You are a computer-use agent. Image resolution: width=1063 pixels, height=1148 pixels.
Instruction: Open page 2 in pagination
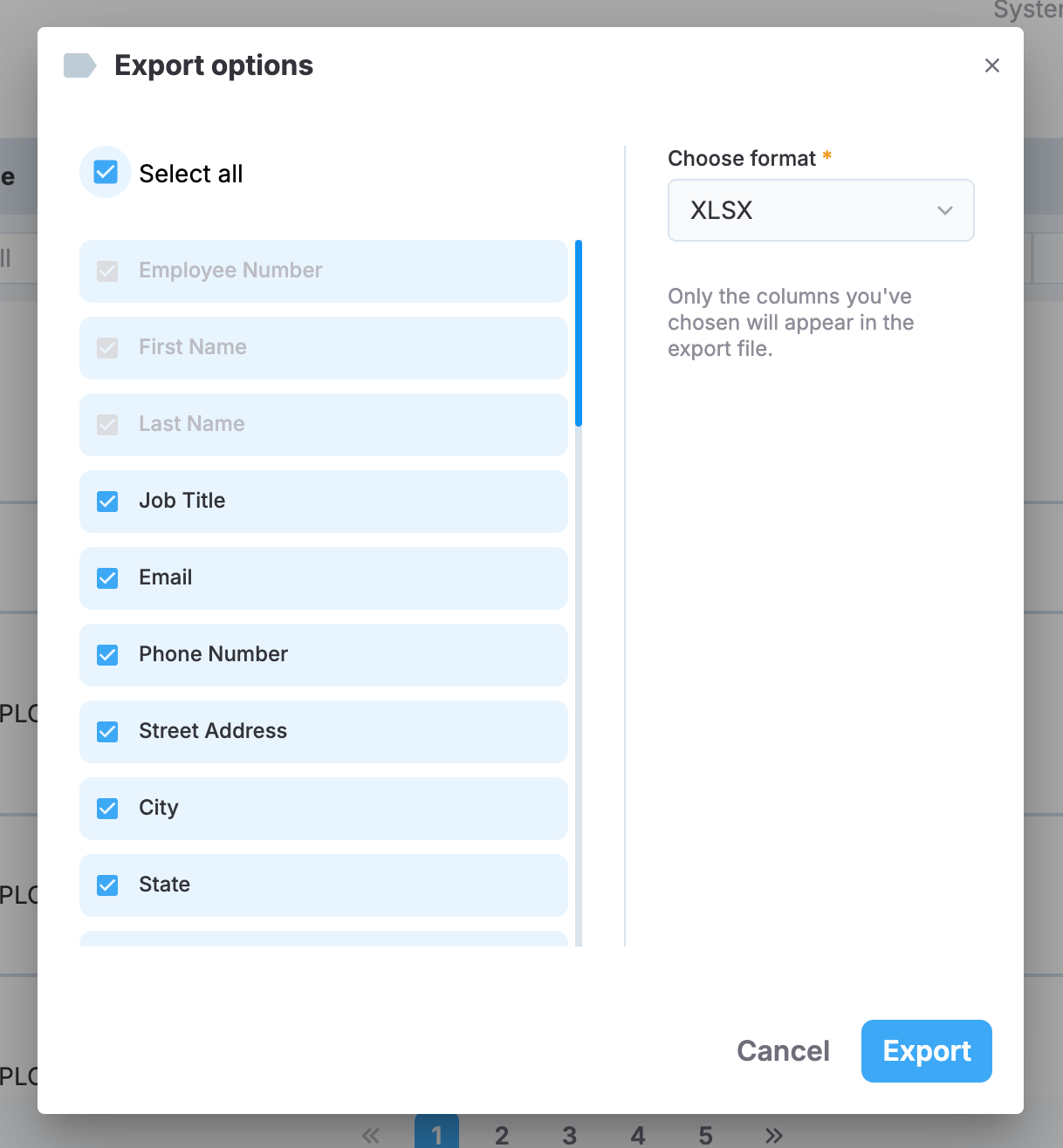point(502,1134)
